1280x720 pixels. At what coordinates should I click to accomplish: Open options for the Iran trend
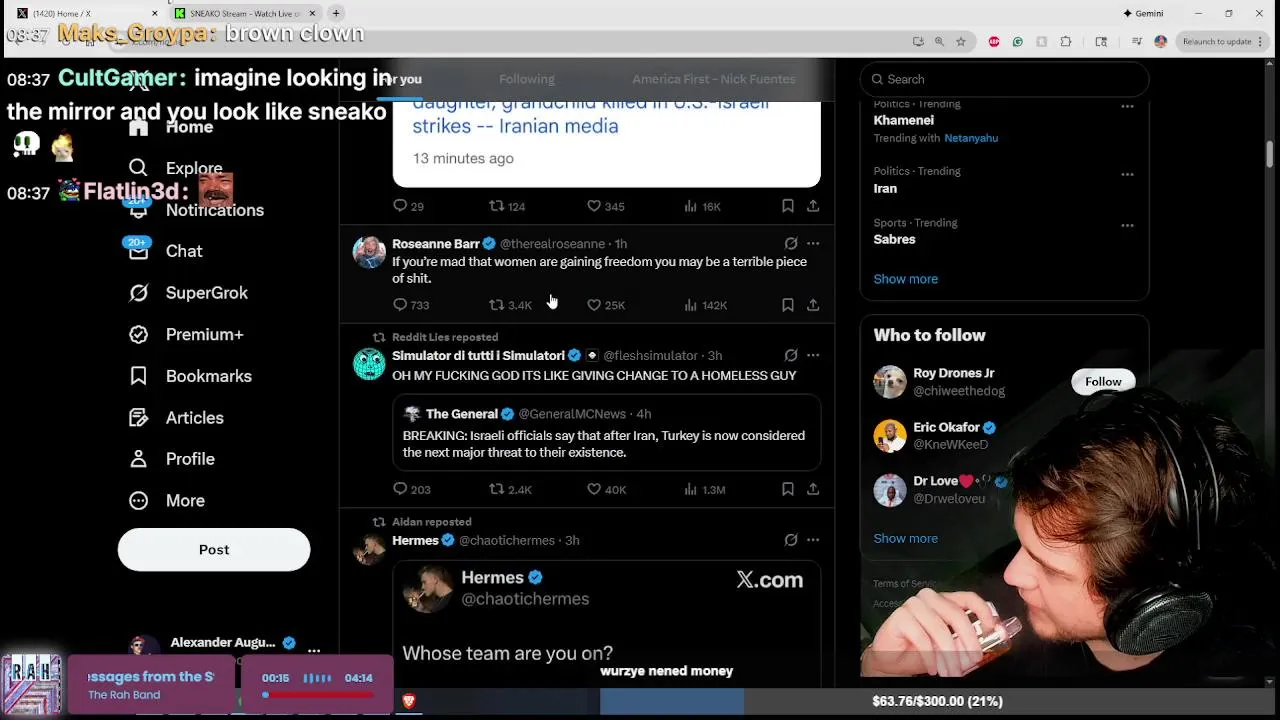pos(1127,174)
